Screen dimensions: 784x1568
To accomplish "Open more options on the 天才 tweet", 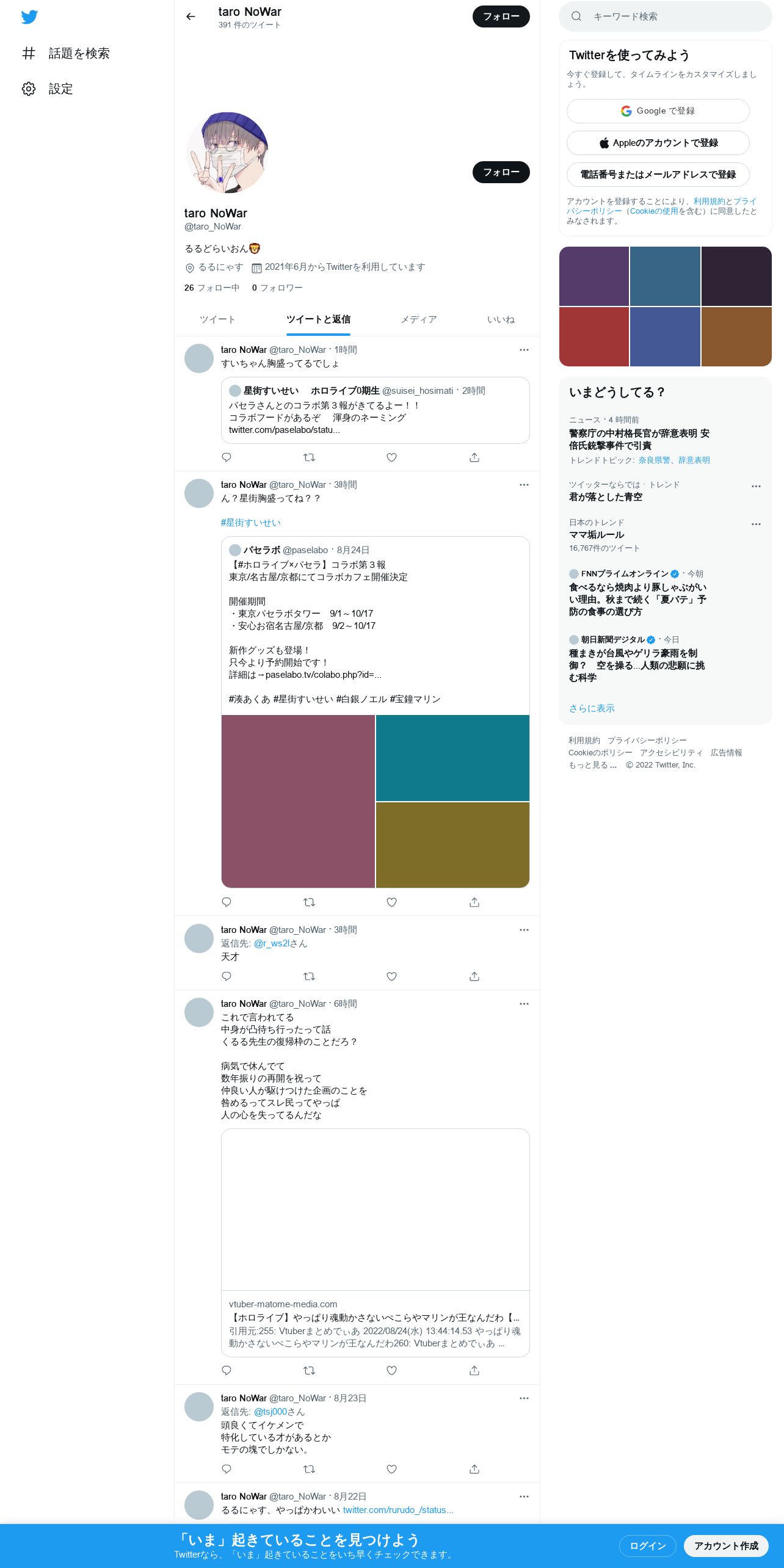I will pos(524,930).
